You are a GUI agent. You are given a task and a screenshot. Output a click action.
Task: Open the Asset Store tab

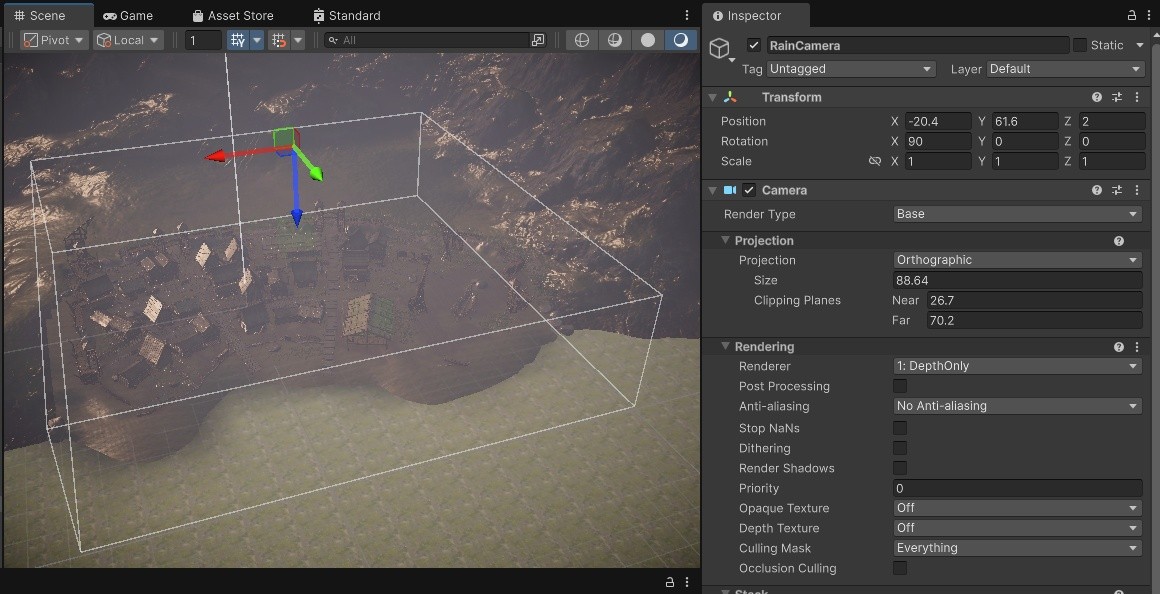coord(232,16)
